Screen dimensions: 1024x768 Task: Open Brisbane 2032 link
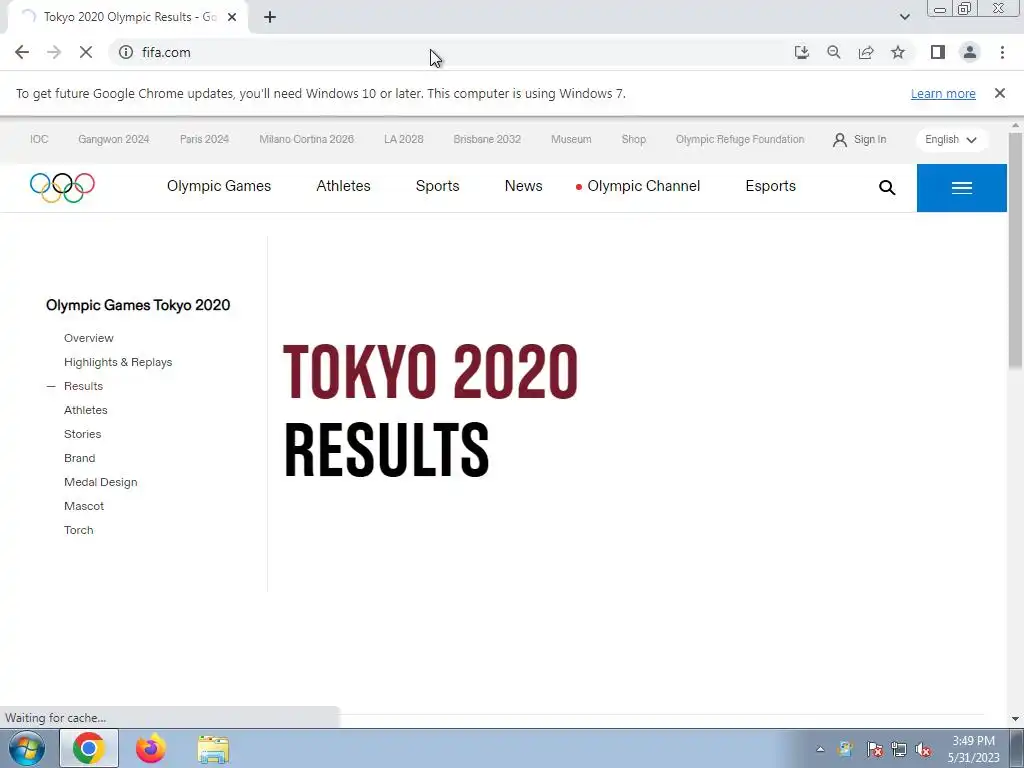coord(487,139)
